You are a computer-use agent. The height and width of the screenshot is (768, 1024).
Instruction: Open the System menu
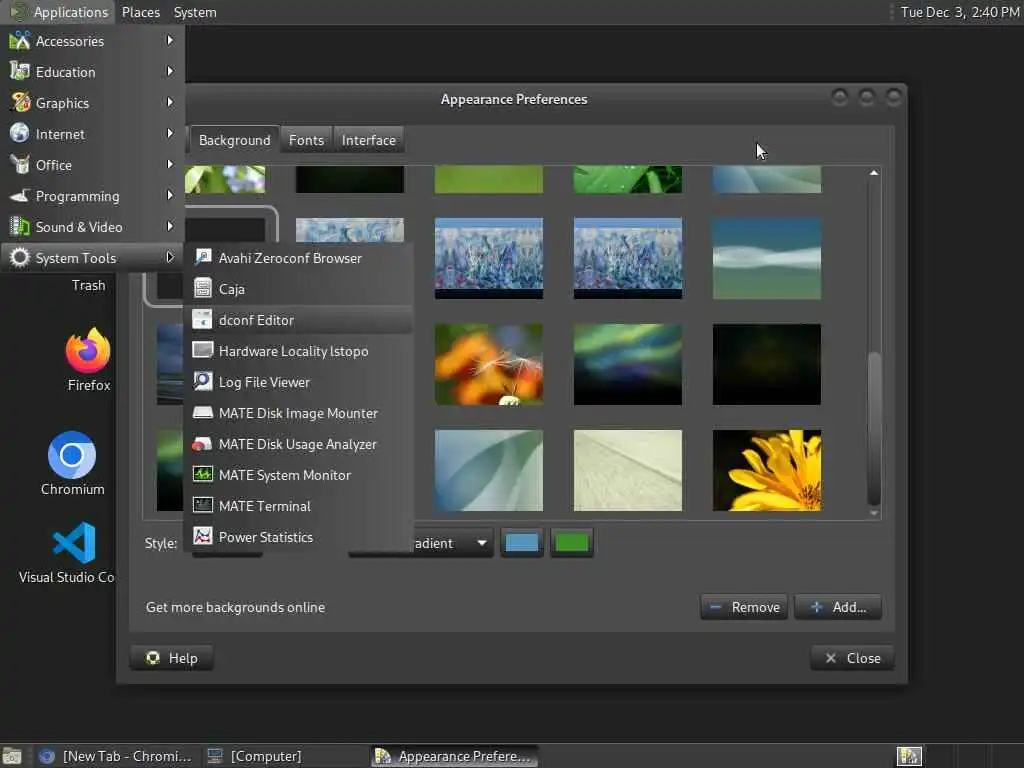(195, 12)
